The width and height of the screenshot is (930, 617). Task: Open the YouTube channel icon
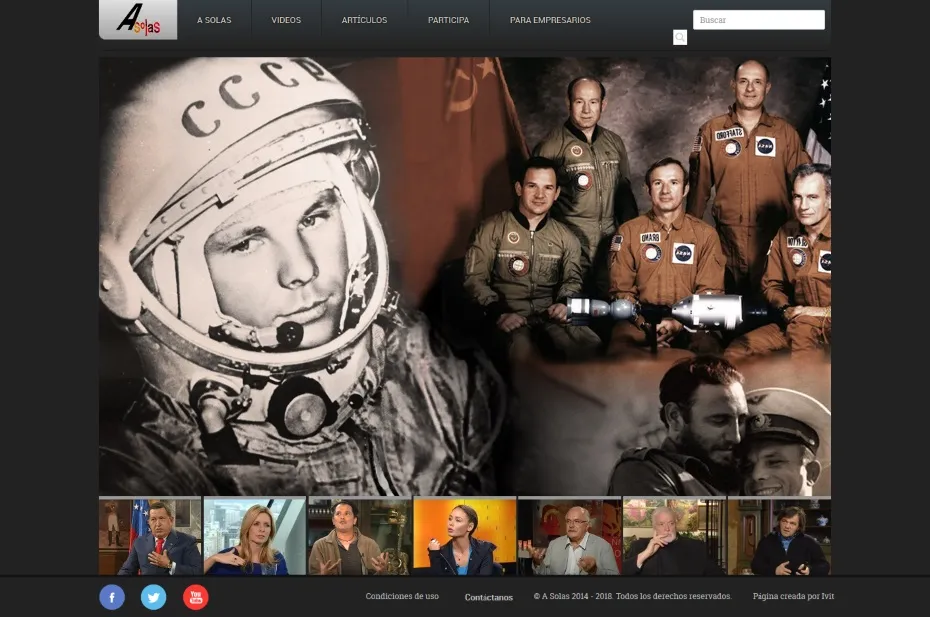[x=196, y=598]
